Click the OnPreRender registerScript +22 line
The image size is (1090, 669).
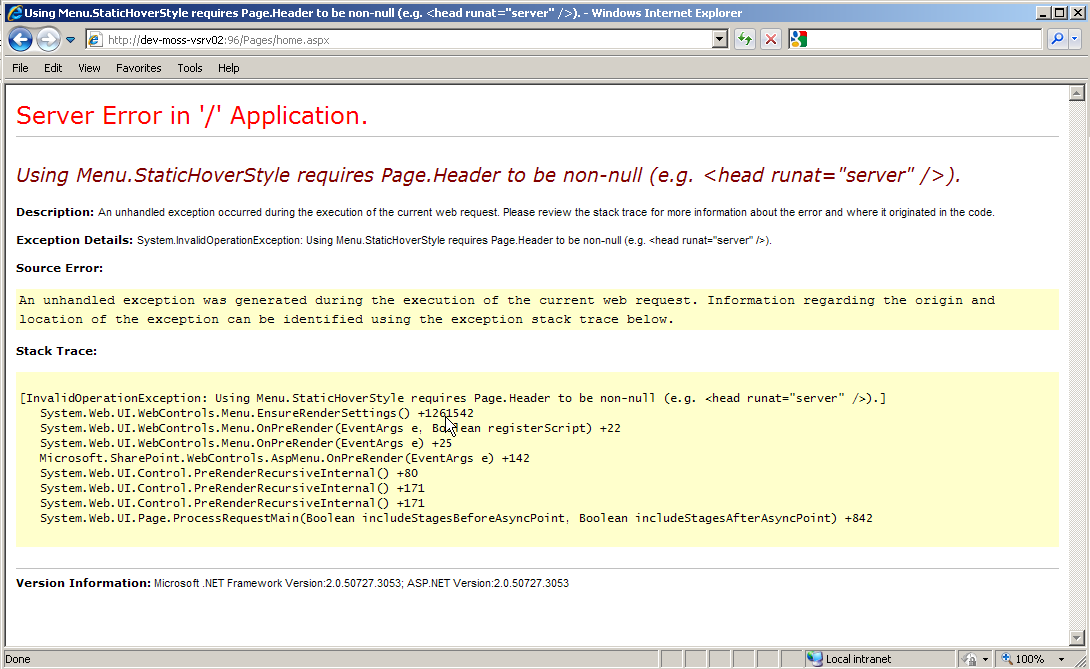coord(330,428)
